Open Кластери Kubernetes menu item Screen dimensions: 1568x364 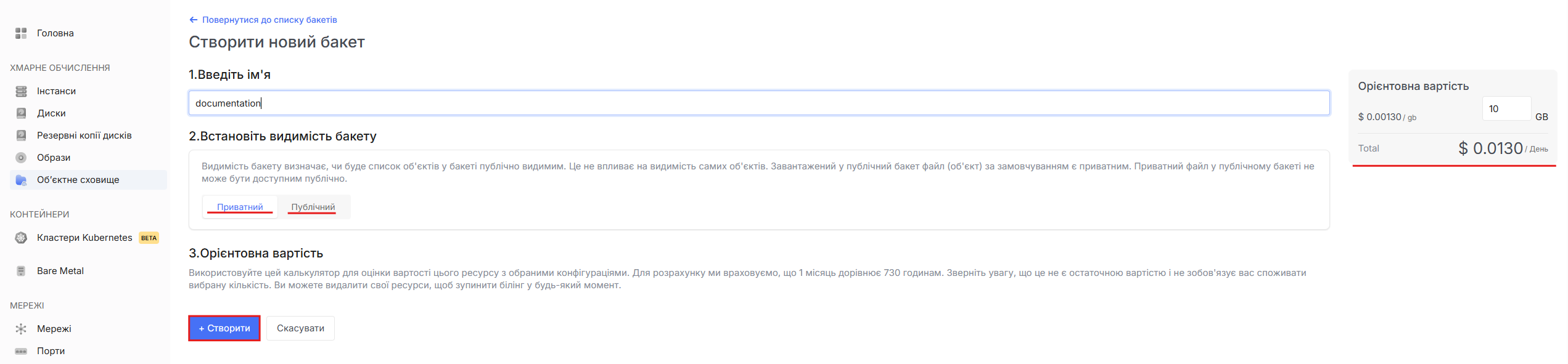coord(84,238)
